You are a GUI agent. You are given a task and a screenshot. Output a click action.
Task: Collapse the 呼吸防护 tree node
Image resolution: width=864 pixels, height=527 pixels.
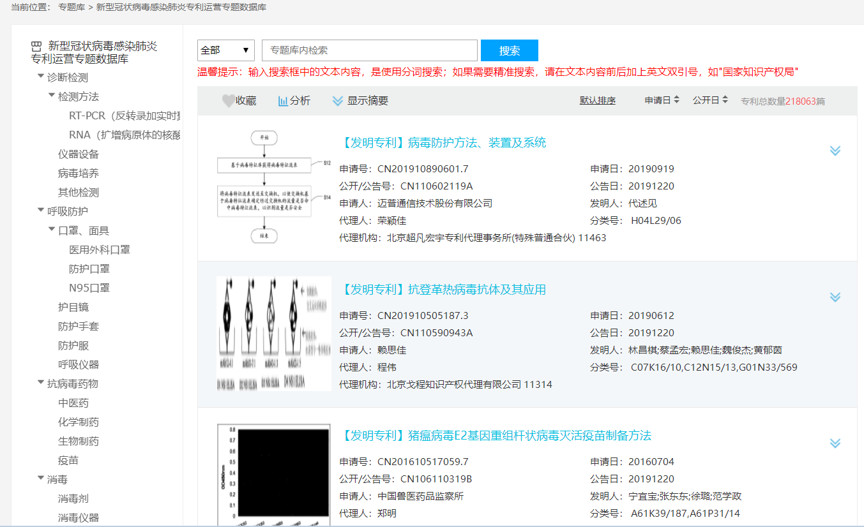pos(40,210)
